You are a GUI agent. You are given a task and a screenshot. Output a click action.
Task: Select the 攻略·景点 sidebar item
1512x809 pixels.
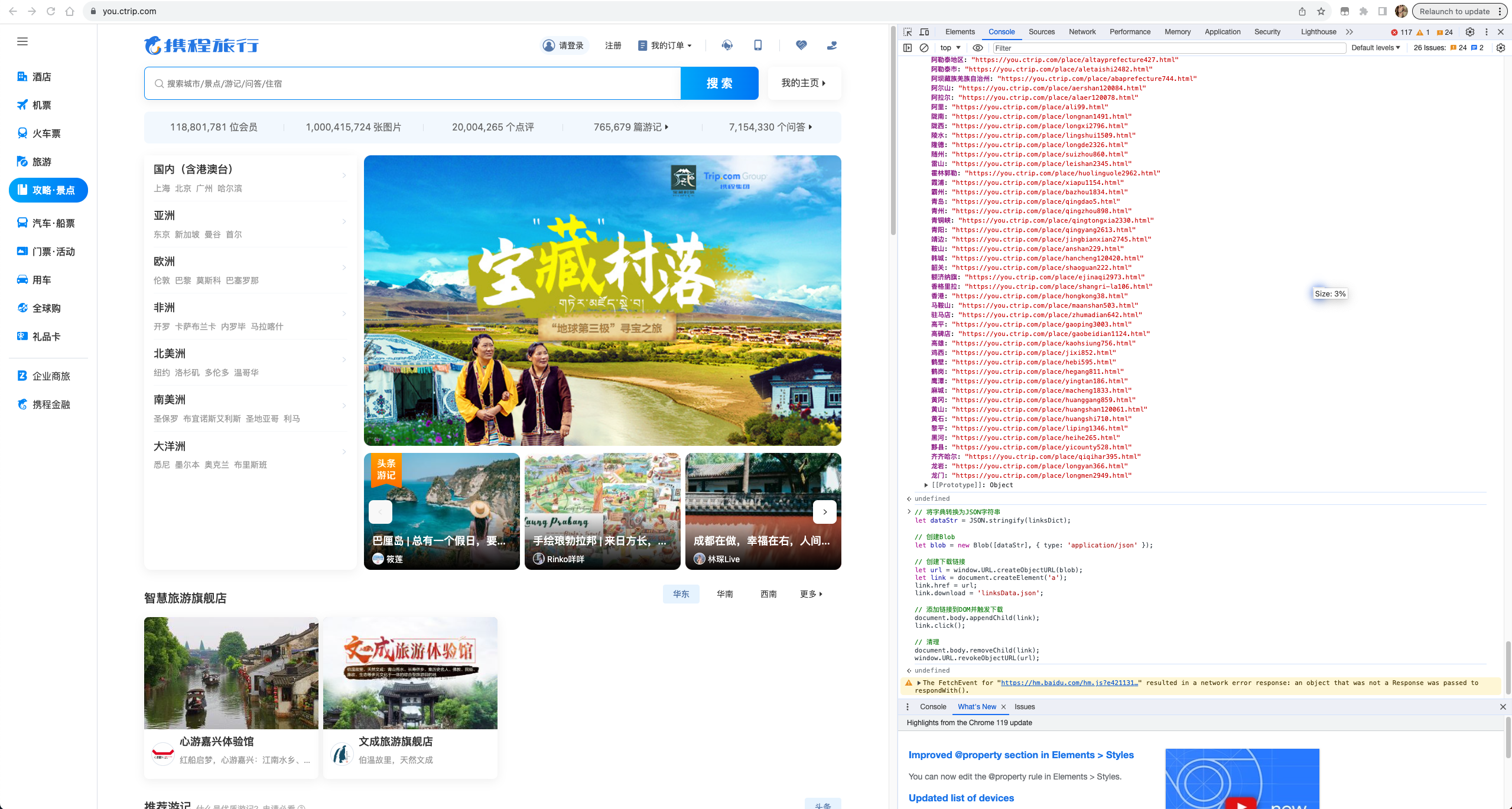[x=48, y=190]
